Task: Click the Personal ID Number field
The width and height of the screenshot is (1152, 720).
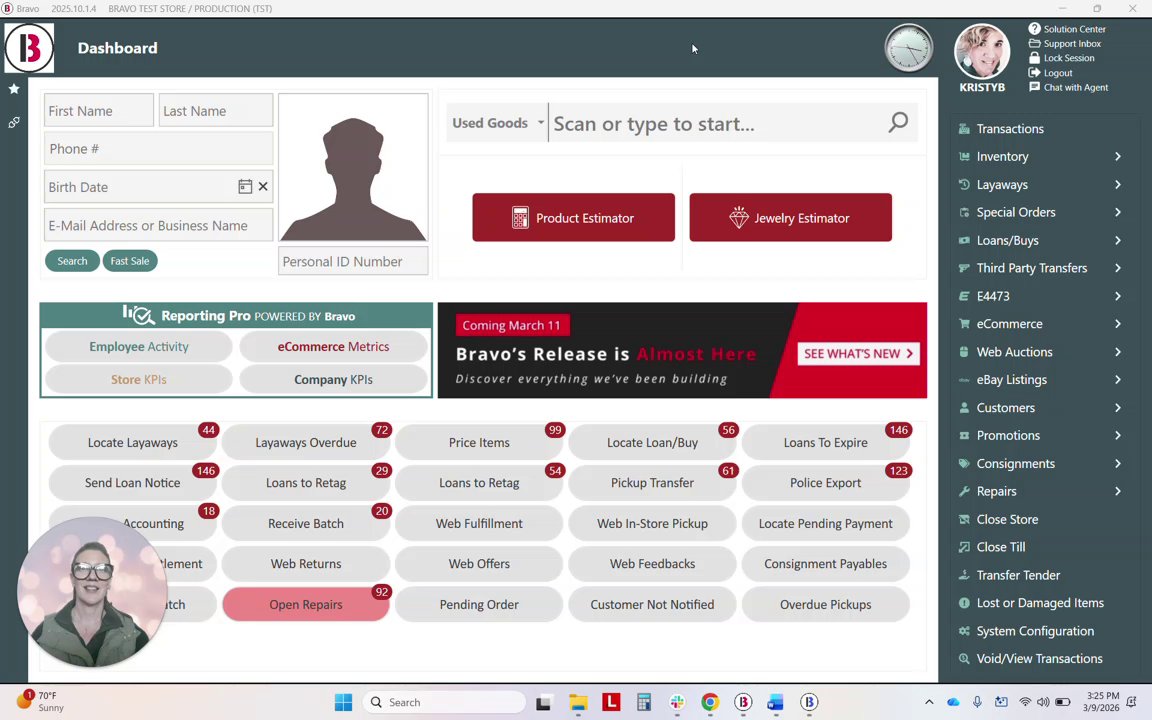Action: tap(353, 261)
